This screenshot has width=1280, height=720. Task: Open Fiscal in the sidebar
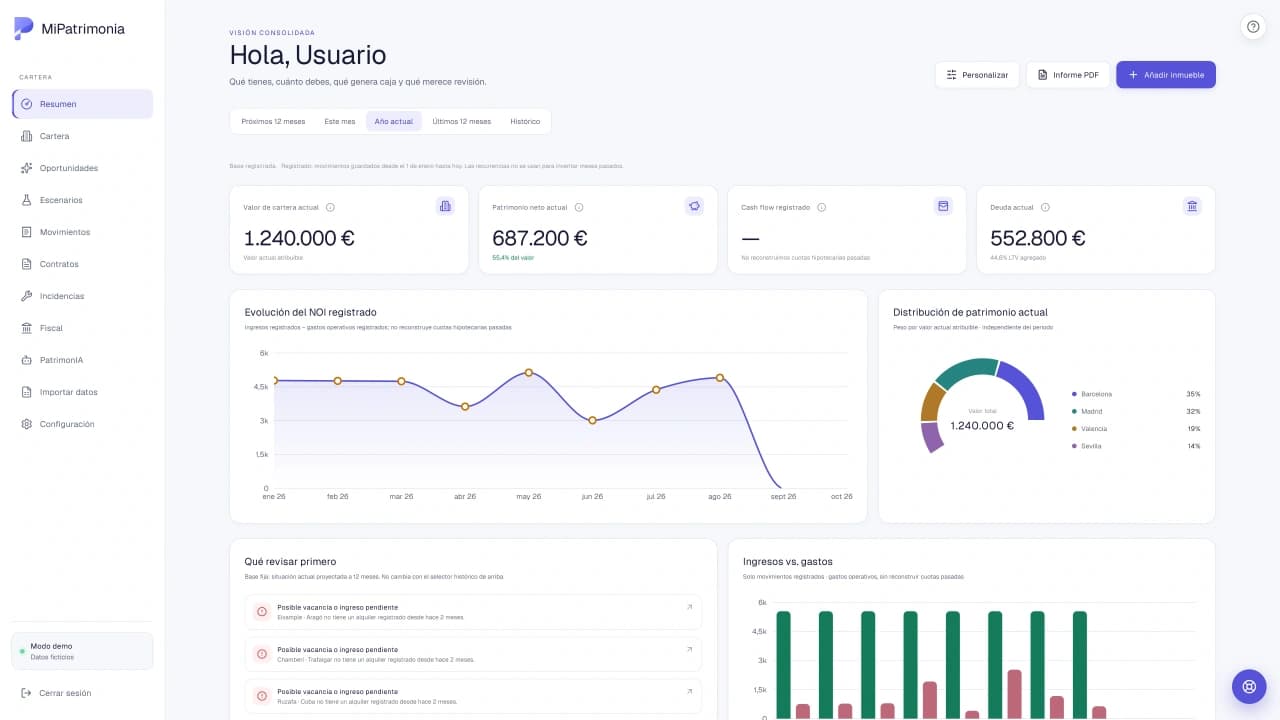[82, 328]
